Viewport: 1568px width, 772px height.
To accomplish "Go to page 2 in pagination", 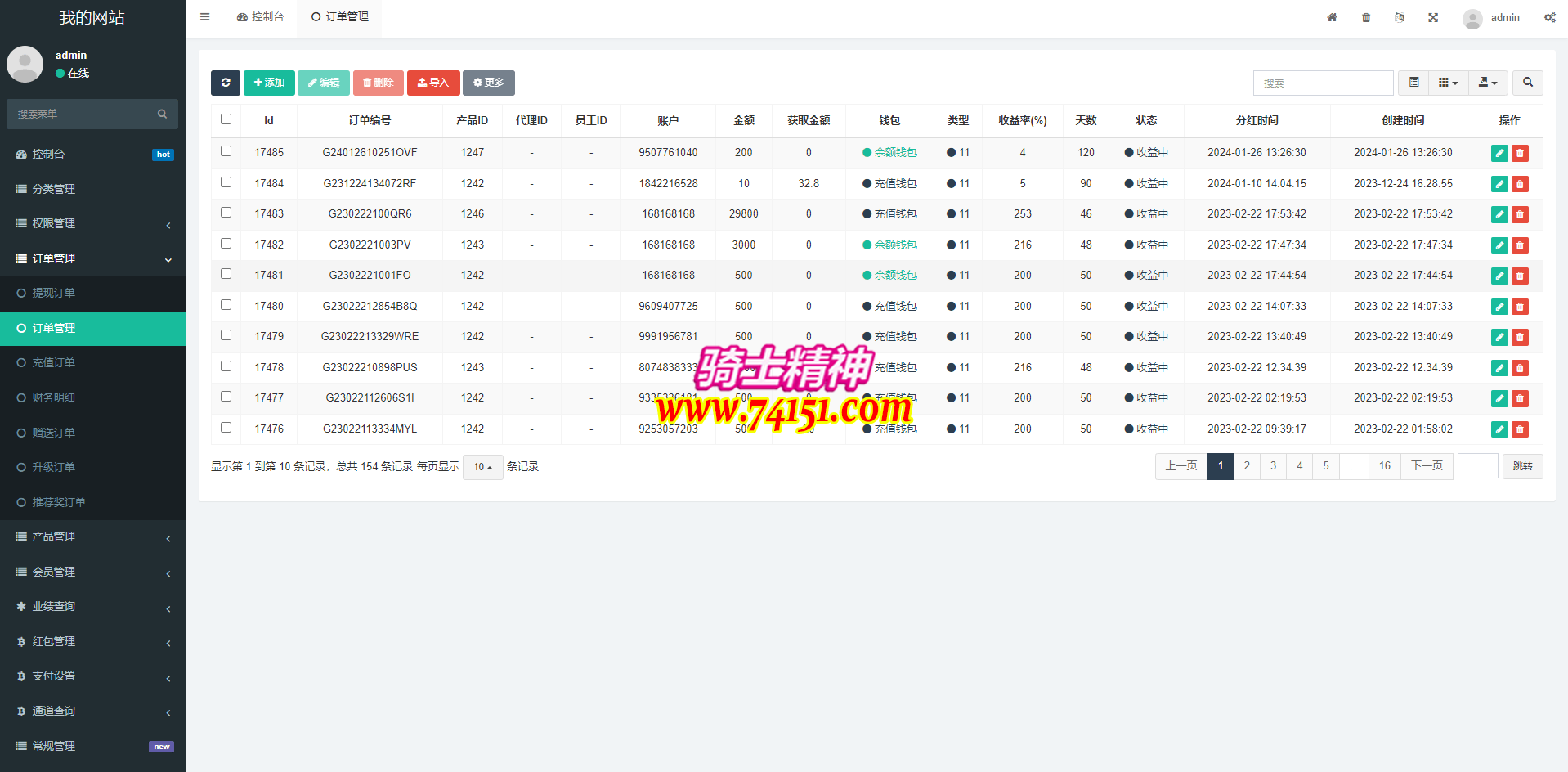I will 1247,466.
